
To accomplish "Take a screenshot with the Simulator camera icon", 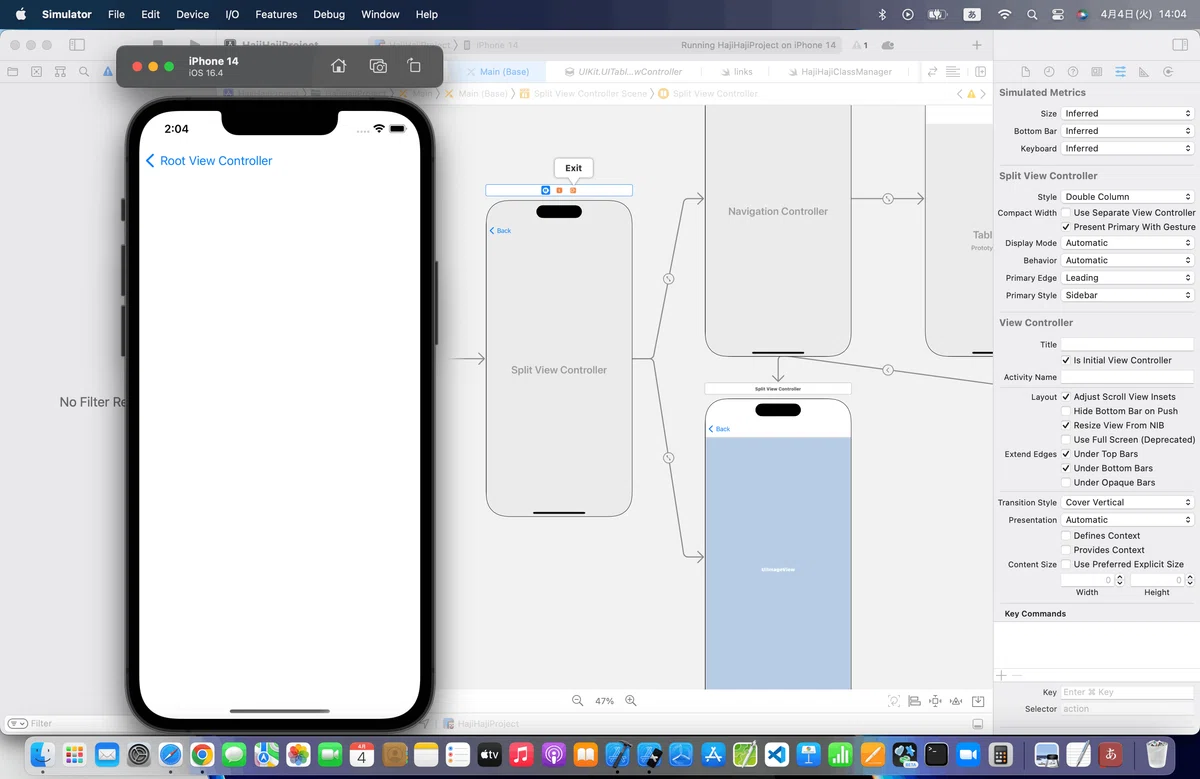I will pyautogui.click(x=378, y=66).
